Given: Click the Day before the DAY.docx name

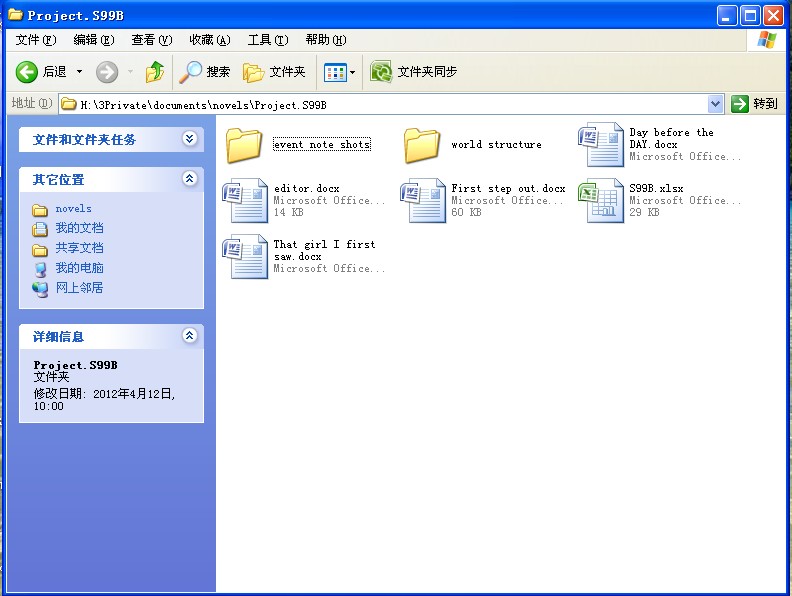Looking at the screenshot, I should tap(671, 138).
